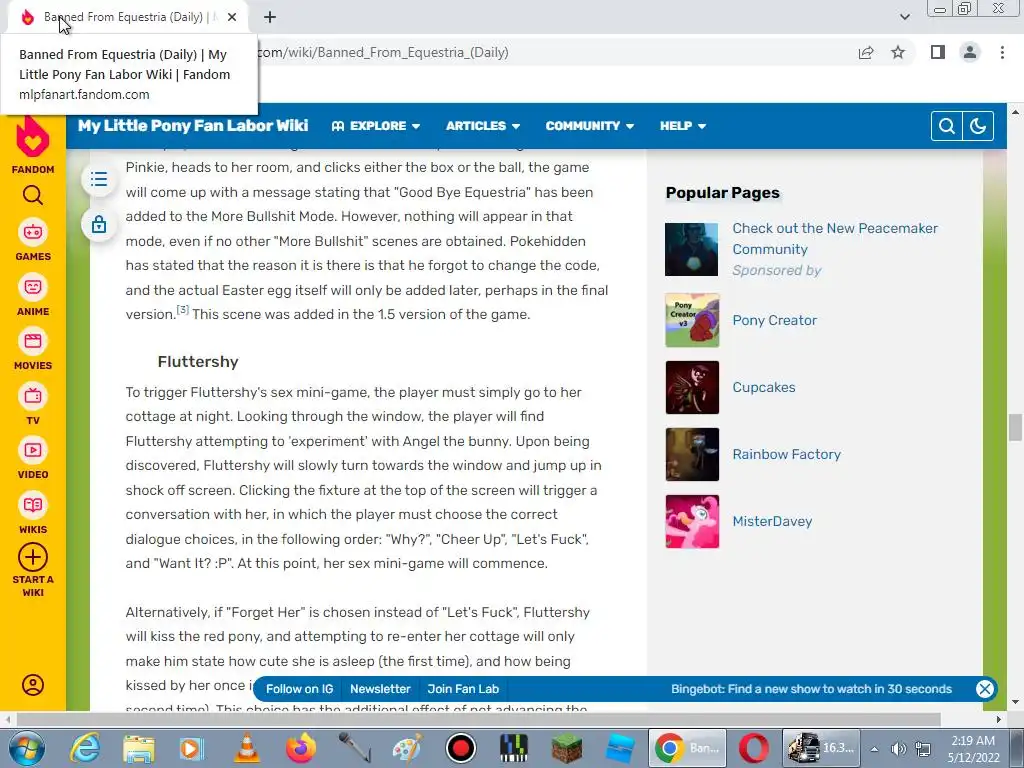Click the Newsletter link
Image resolution: width=1024 pixels, height=768 pixels.
(x=380, y=689)
